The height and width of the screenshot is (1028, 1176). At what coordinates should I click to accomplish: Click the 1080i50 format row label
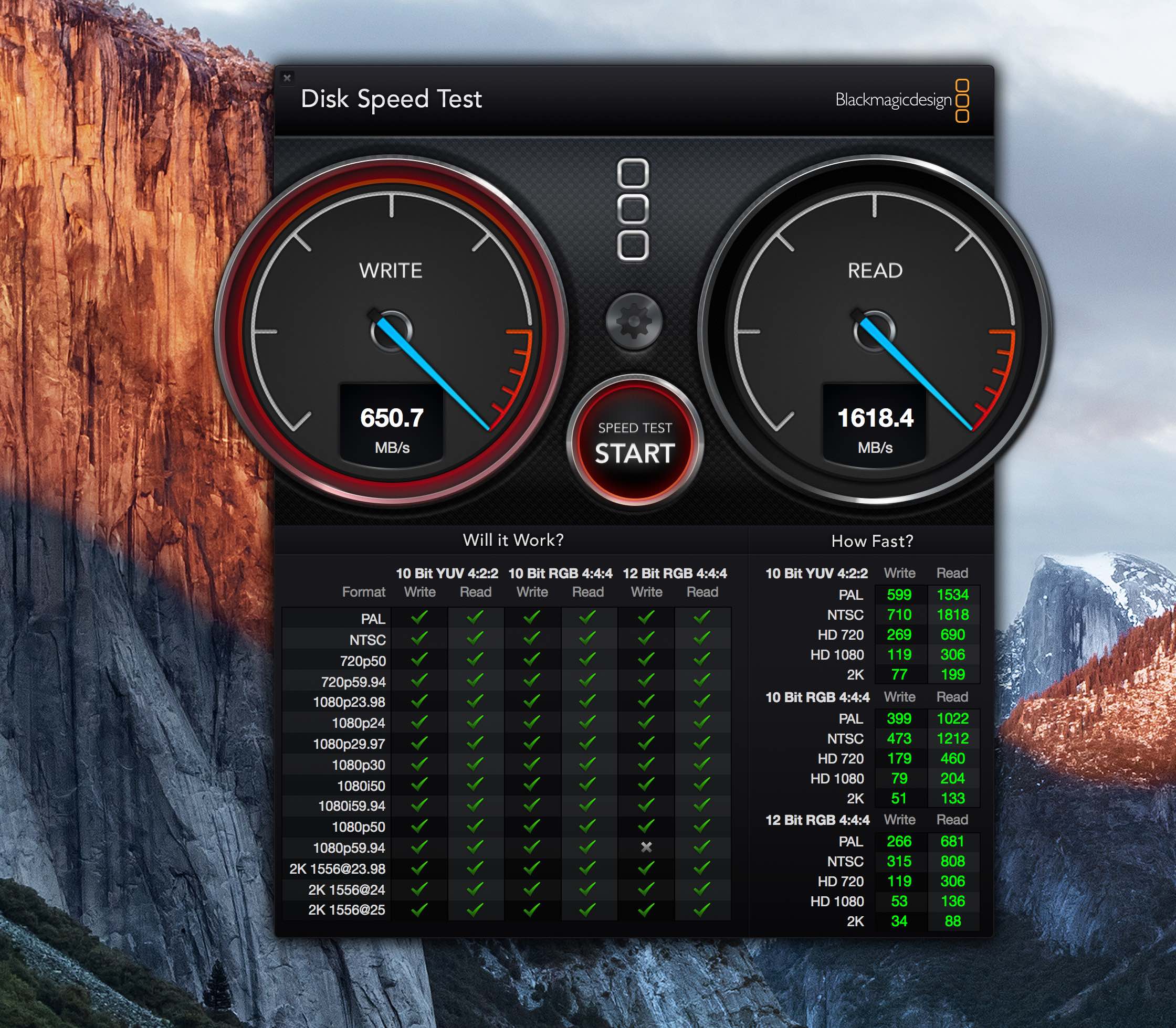[x=361, y=786]
